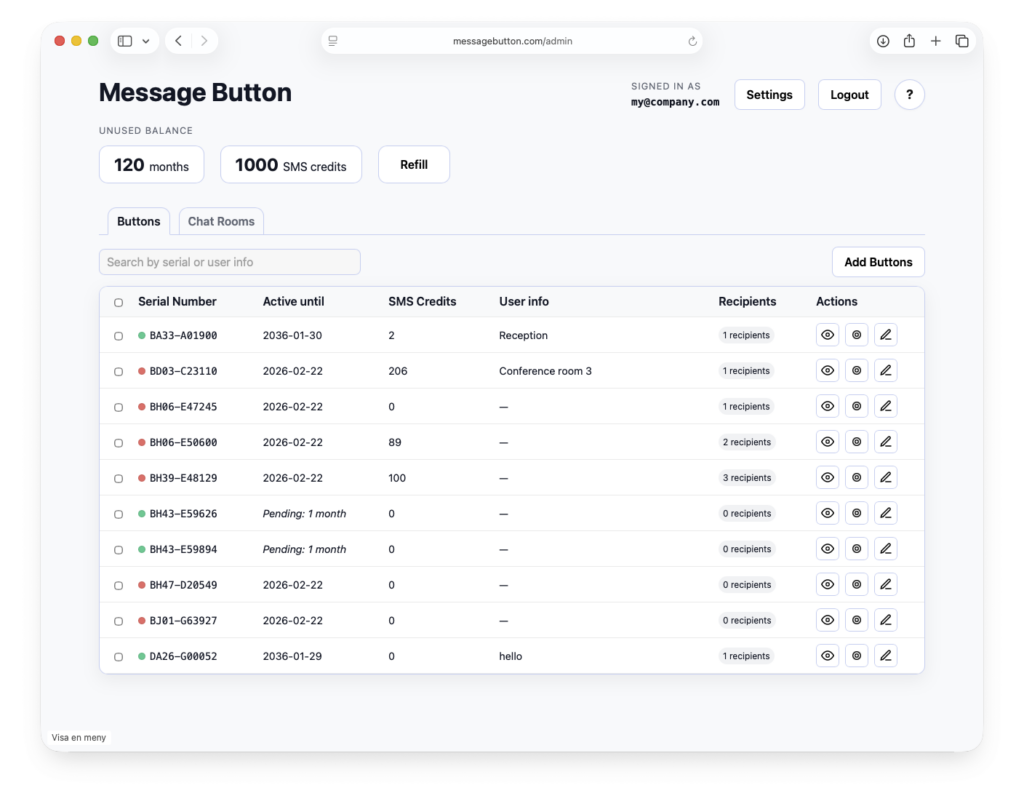
Task: Expand the Safari sidebar dropdown chevron
Action: (146, 41)
